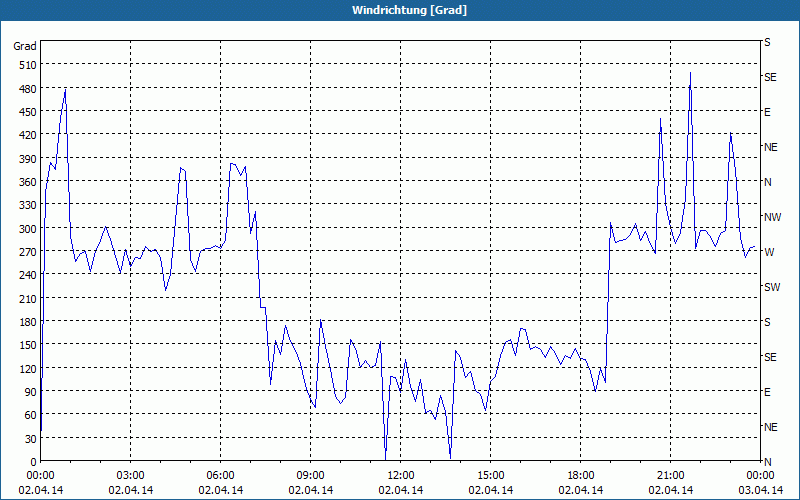Click the SE compass label level with 480
The image size is (800, 500).
(x=770, y=78)
